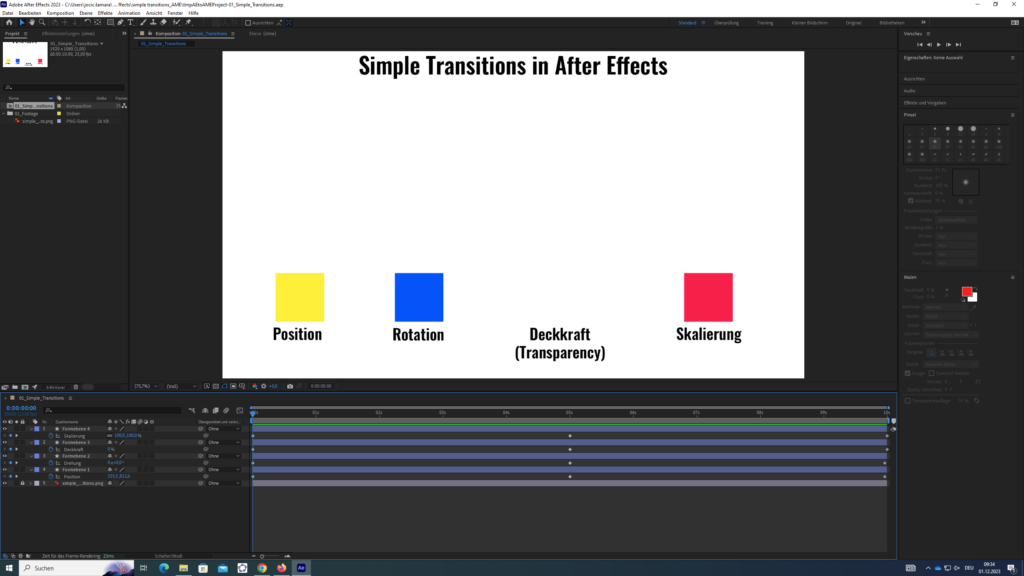1024x576 pixels.
Task: Open the Komposition menu
Action: coord(60,13)
